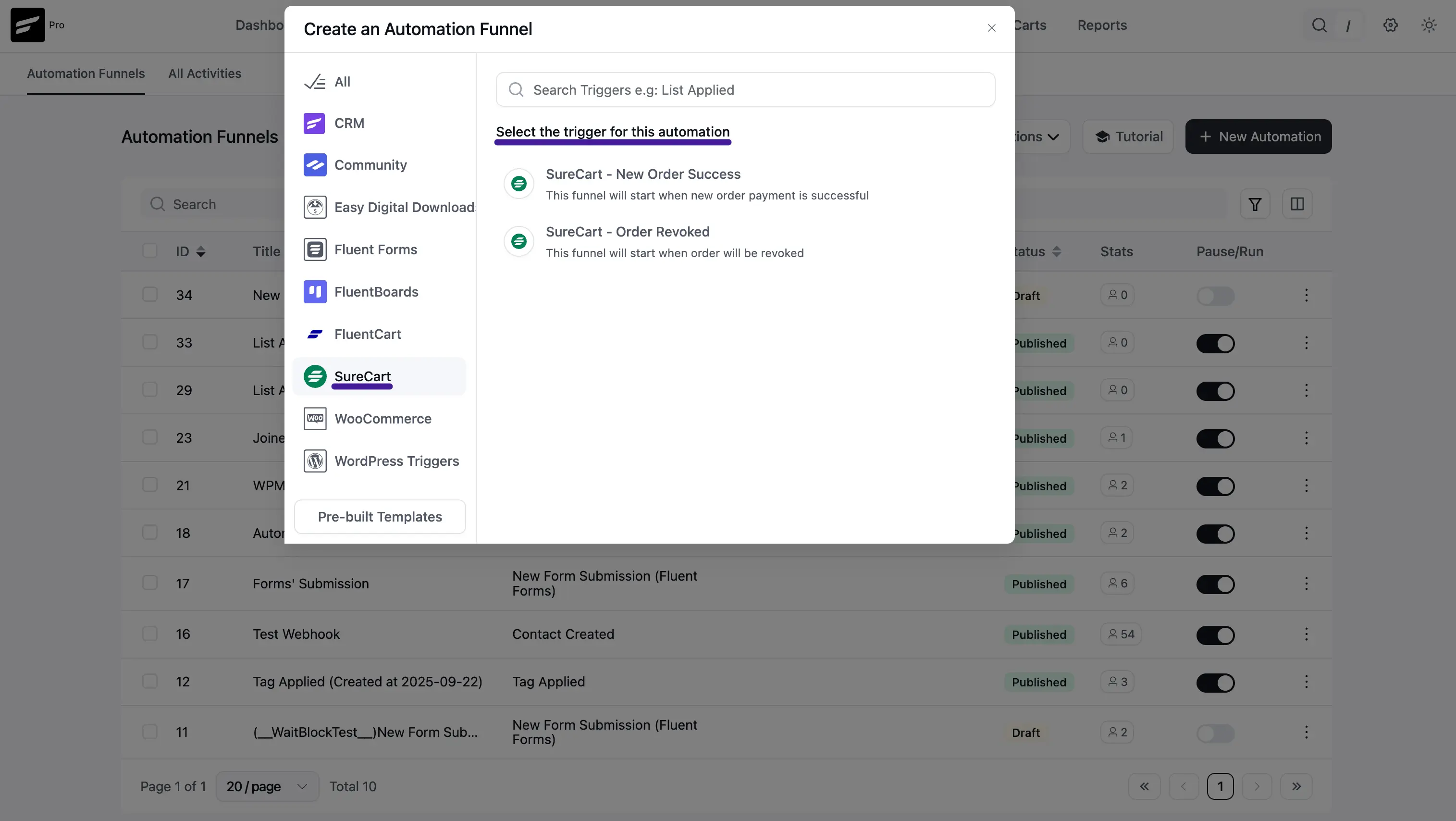Open more options for funnel 11
Image resolution: width=1456 pixels, height=821 pixels.
[1306, 733]
